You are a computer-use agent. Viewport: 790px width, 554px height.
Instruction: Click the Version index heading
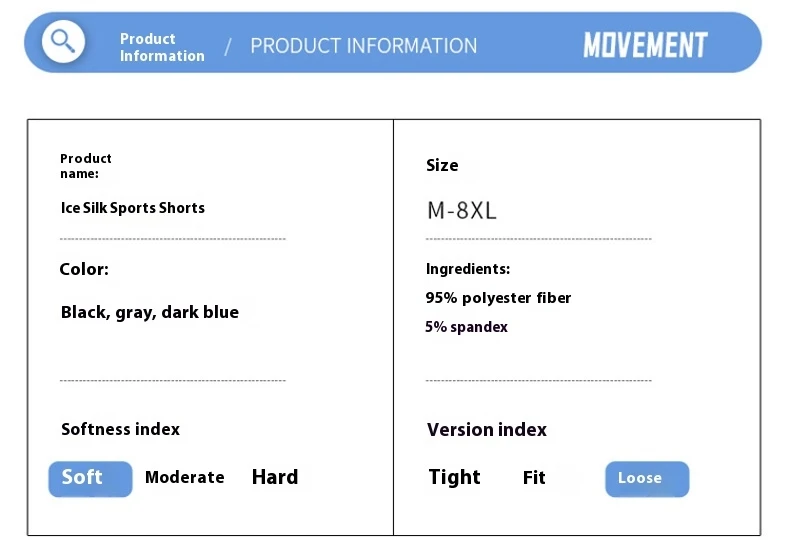tap(486, 430)
